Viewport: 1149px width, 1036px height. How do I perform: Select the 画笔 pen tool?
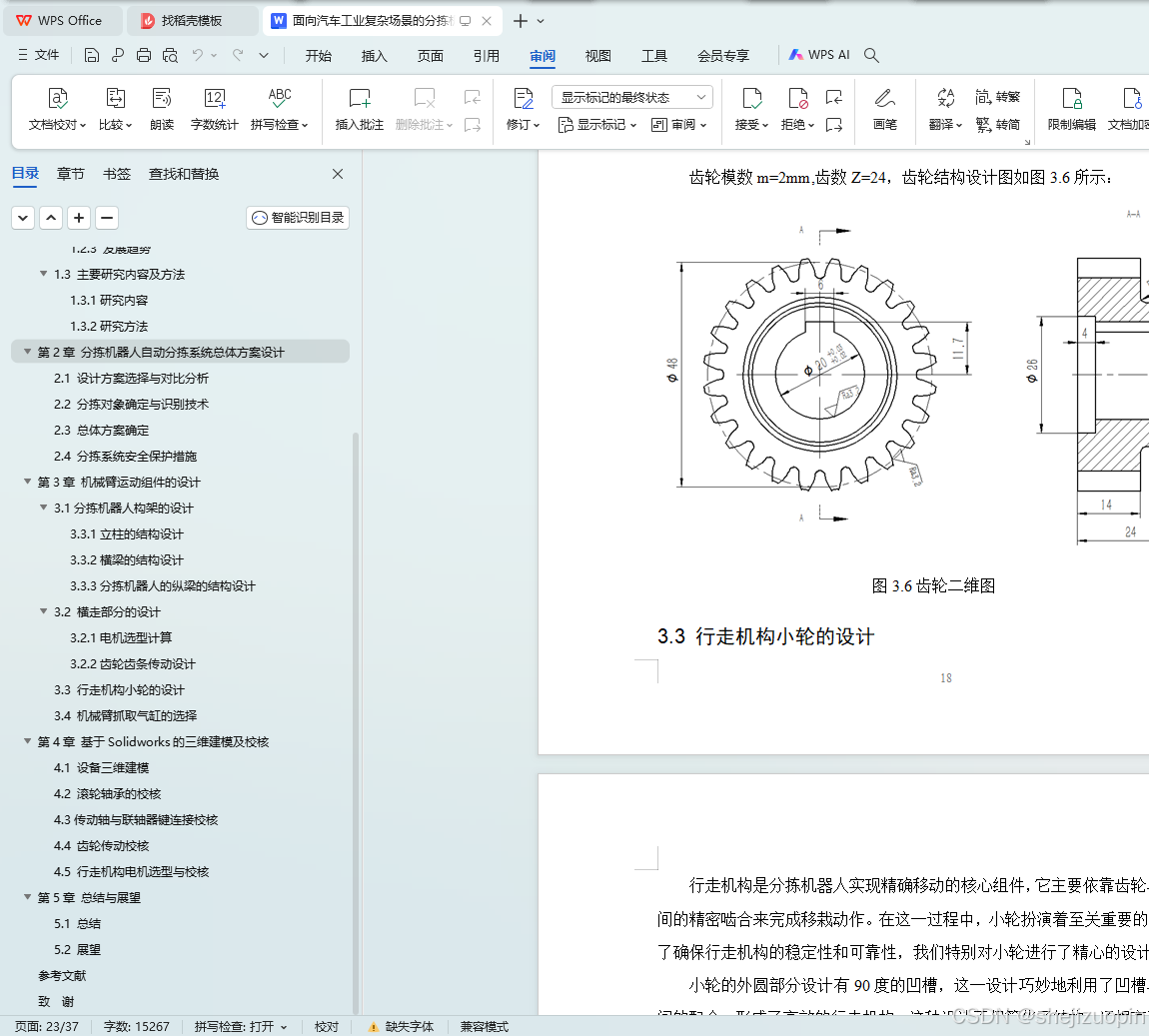[x=884, y=109]
